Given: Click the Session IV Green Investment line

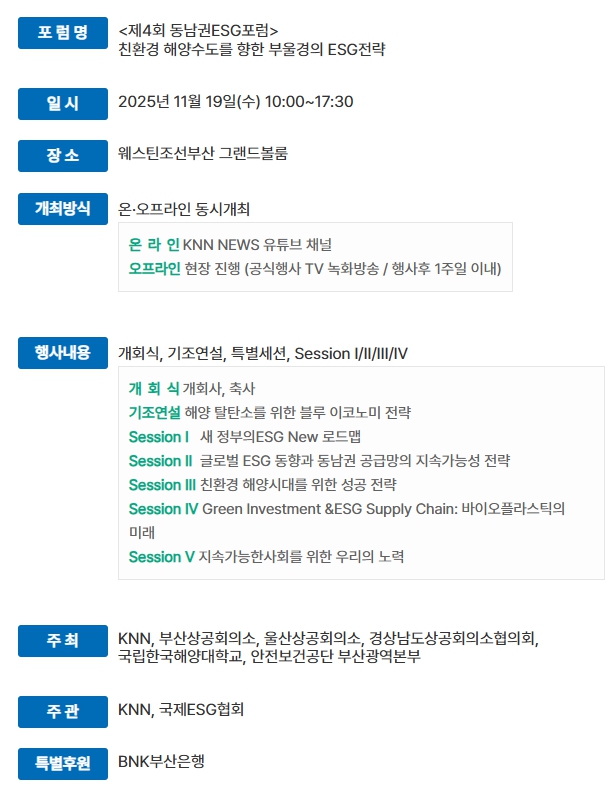Looking at the screenshot, I should click(x=346, y=509).
